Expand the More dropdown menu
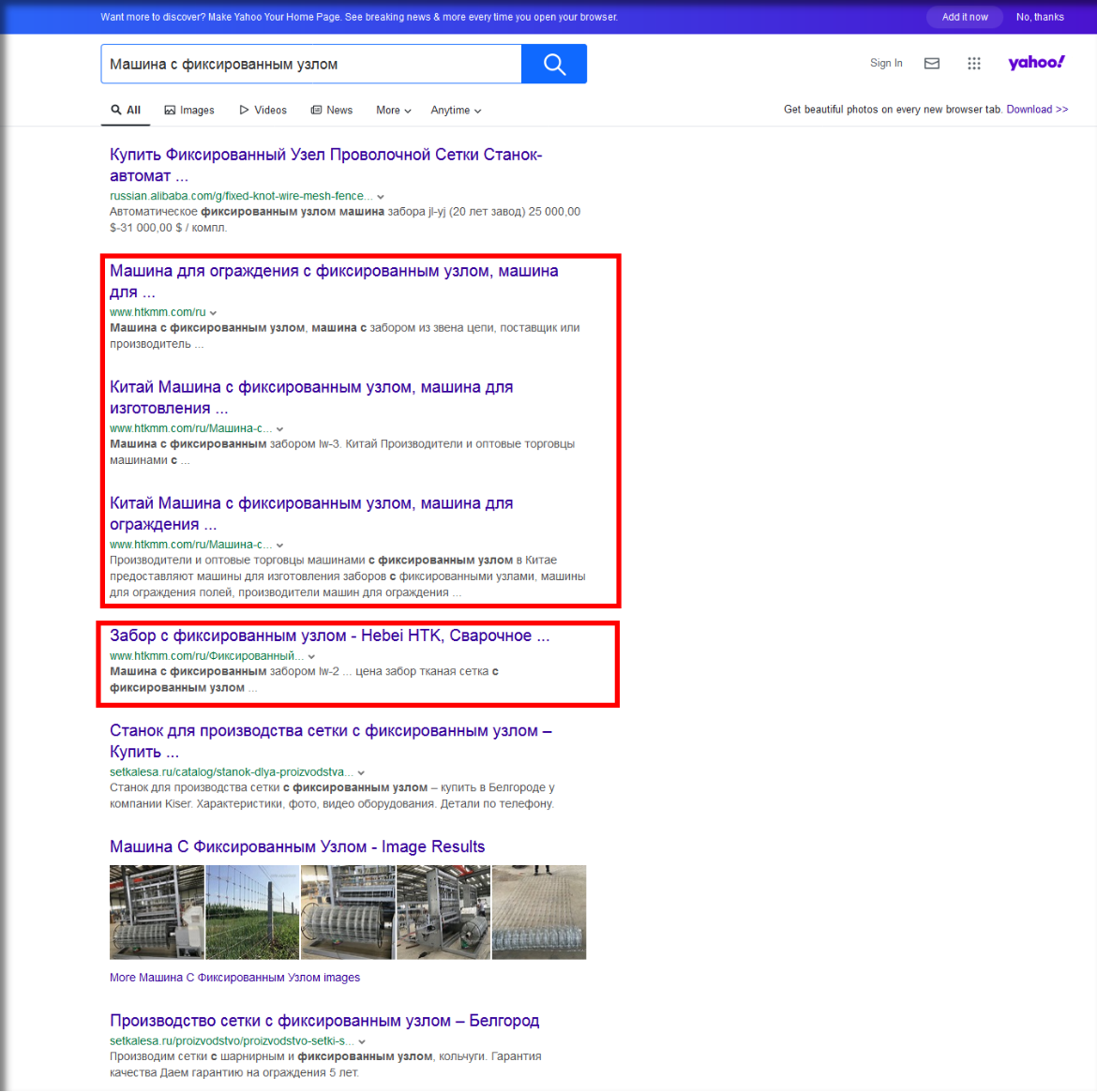 tap(394, 111)
